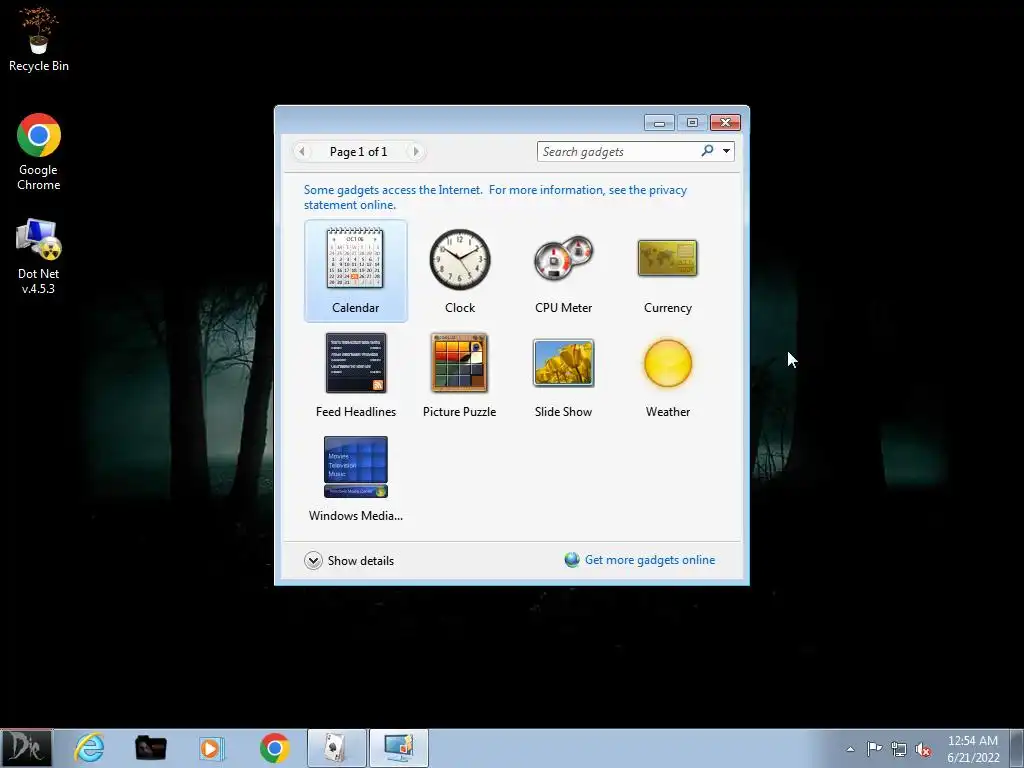Select the Slide Show gadget
This screenshot has height=768, width=1024.
pyautogui.click(x=563, y=363)
